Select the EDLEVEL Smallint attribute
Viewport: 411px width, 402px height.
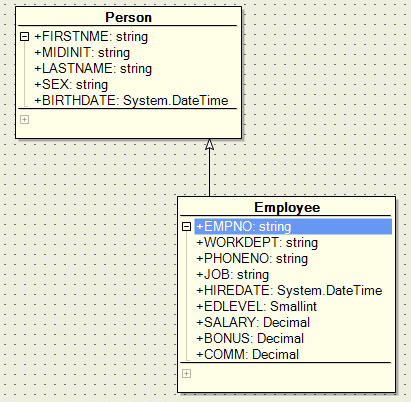pyautogui.click(x=256, y=306)
